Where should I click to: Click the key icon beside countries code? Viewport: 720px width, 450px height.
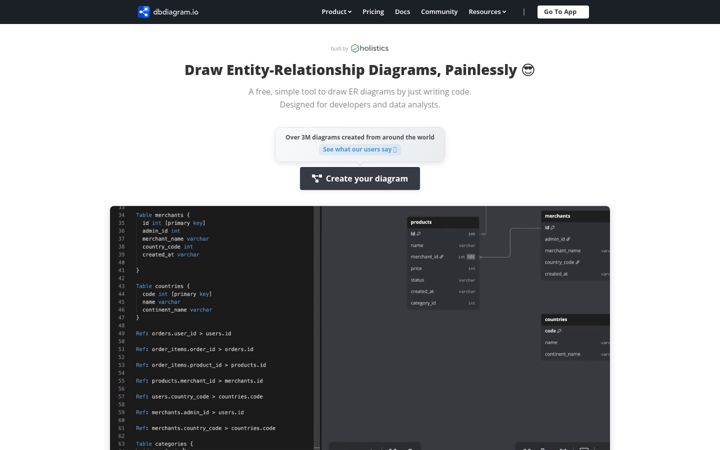point(559,331)
